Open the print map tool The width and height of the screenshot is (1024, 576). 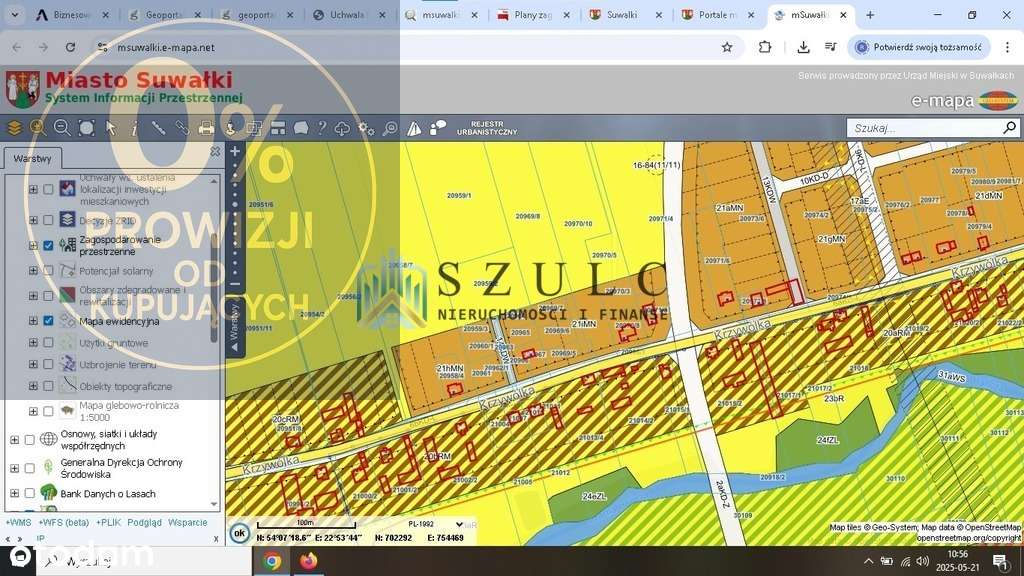click(x=206, y=128)
